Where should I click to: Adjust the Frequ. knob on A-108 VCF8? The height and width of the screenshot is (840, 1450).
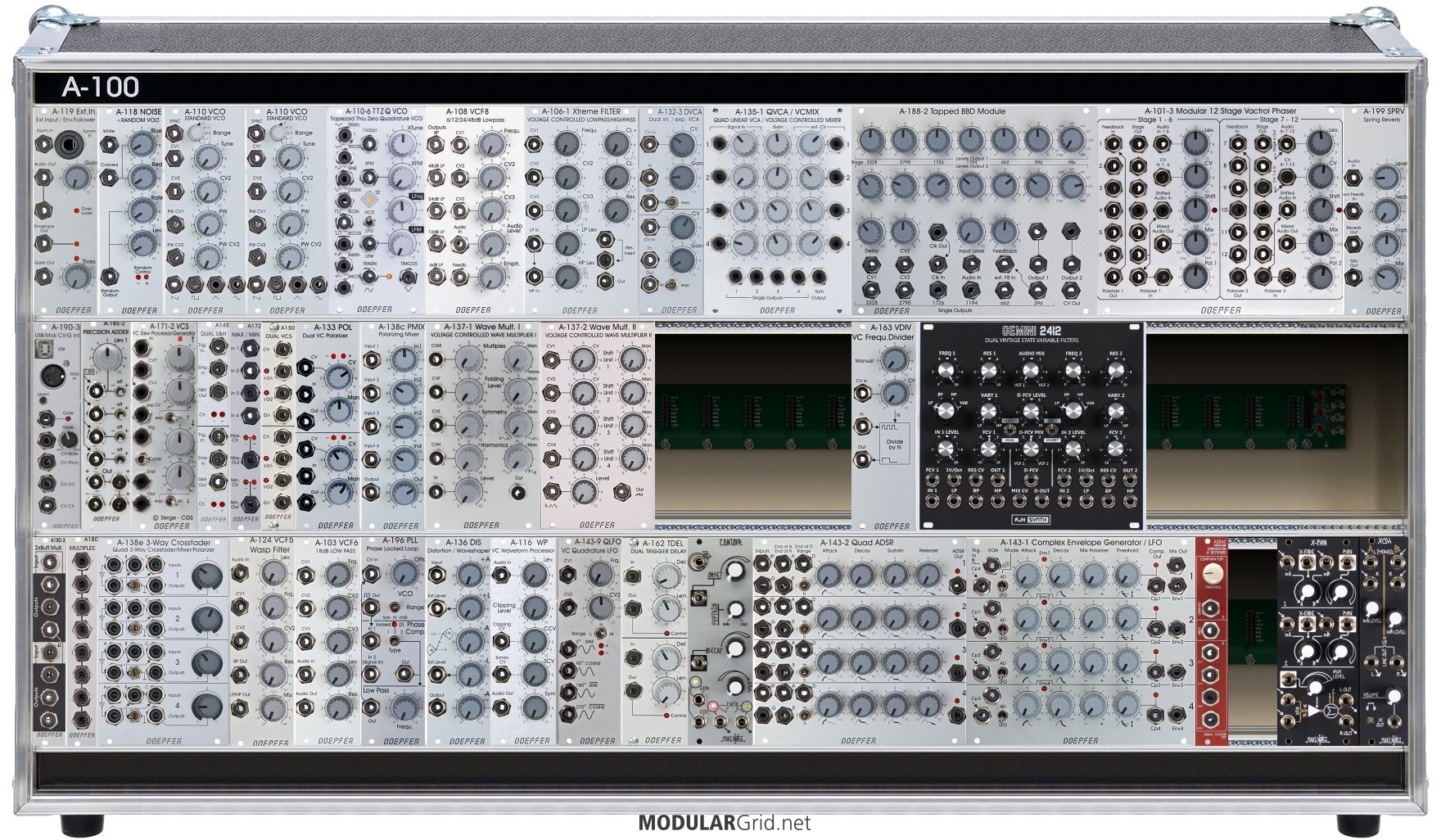490,146
